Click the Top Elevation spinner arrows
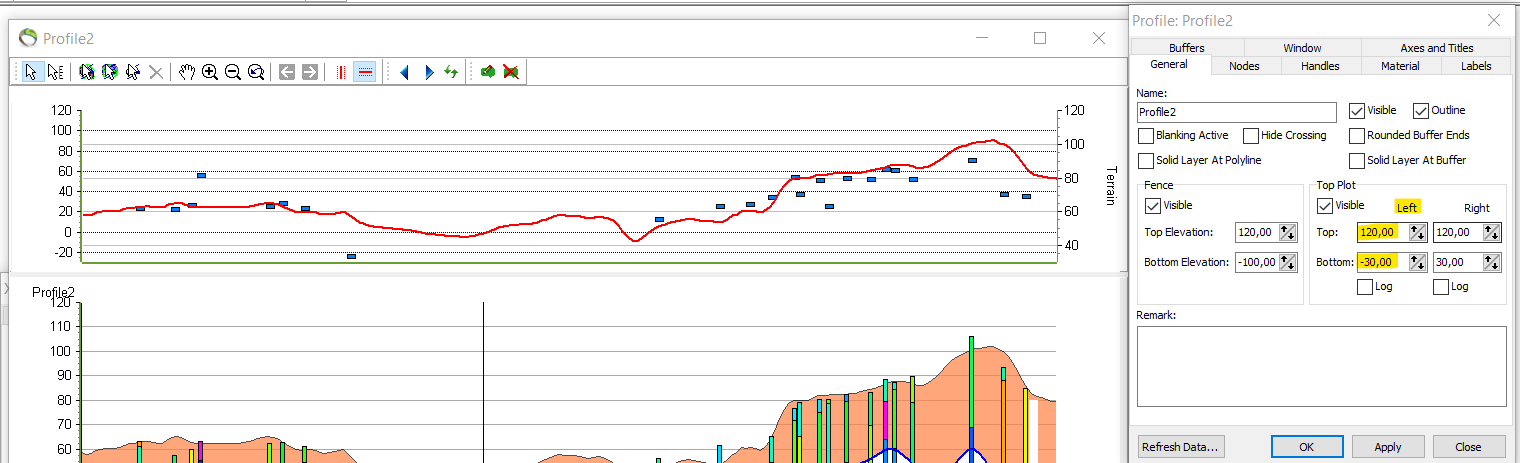This screenshot has width=1520, height=463. point(1291,232)
